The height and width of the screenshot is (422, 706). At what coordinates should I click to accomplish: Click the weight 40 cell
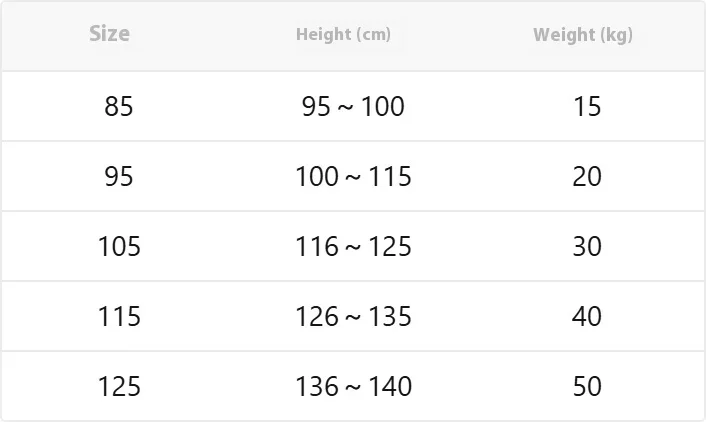[587, 316]
